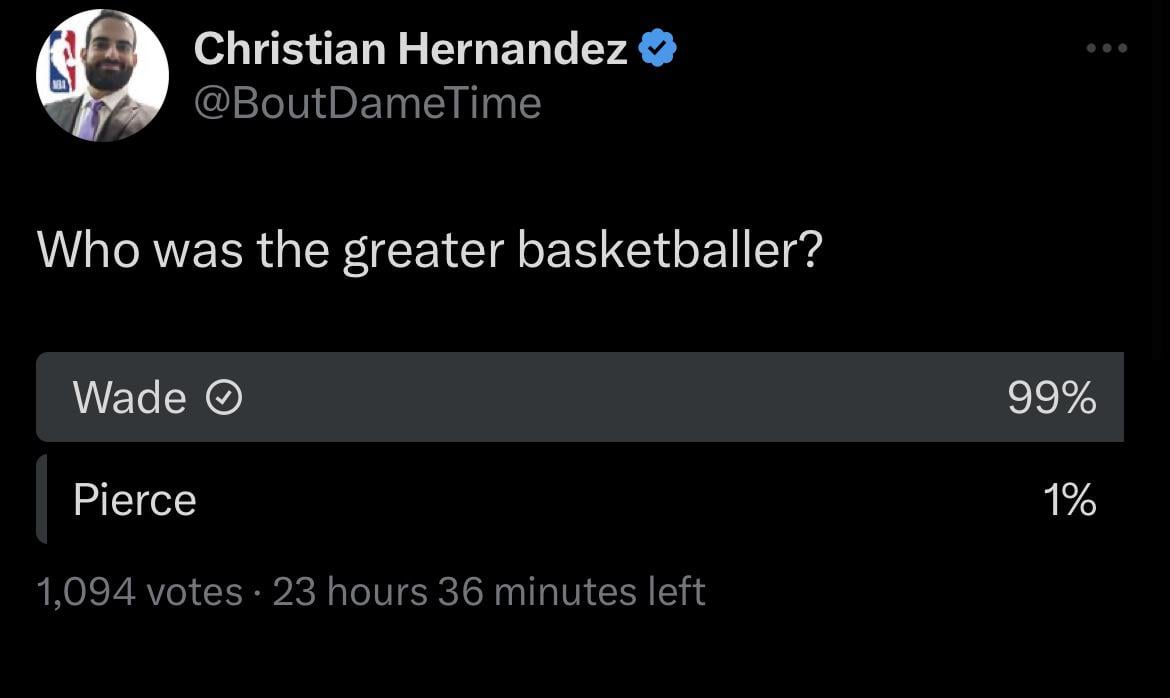Click the middle of the Wade result bar
The width and height of the screenshot is (1170, 698).
580,398
